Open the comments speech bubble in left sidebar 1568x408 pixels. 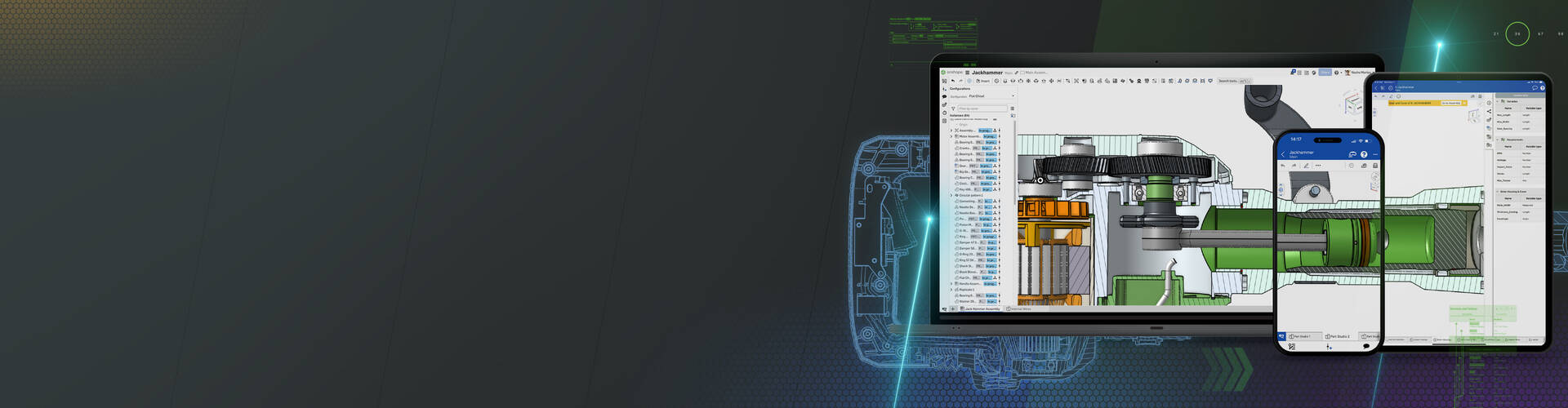(x=945, y=96)
